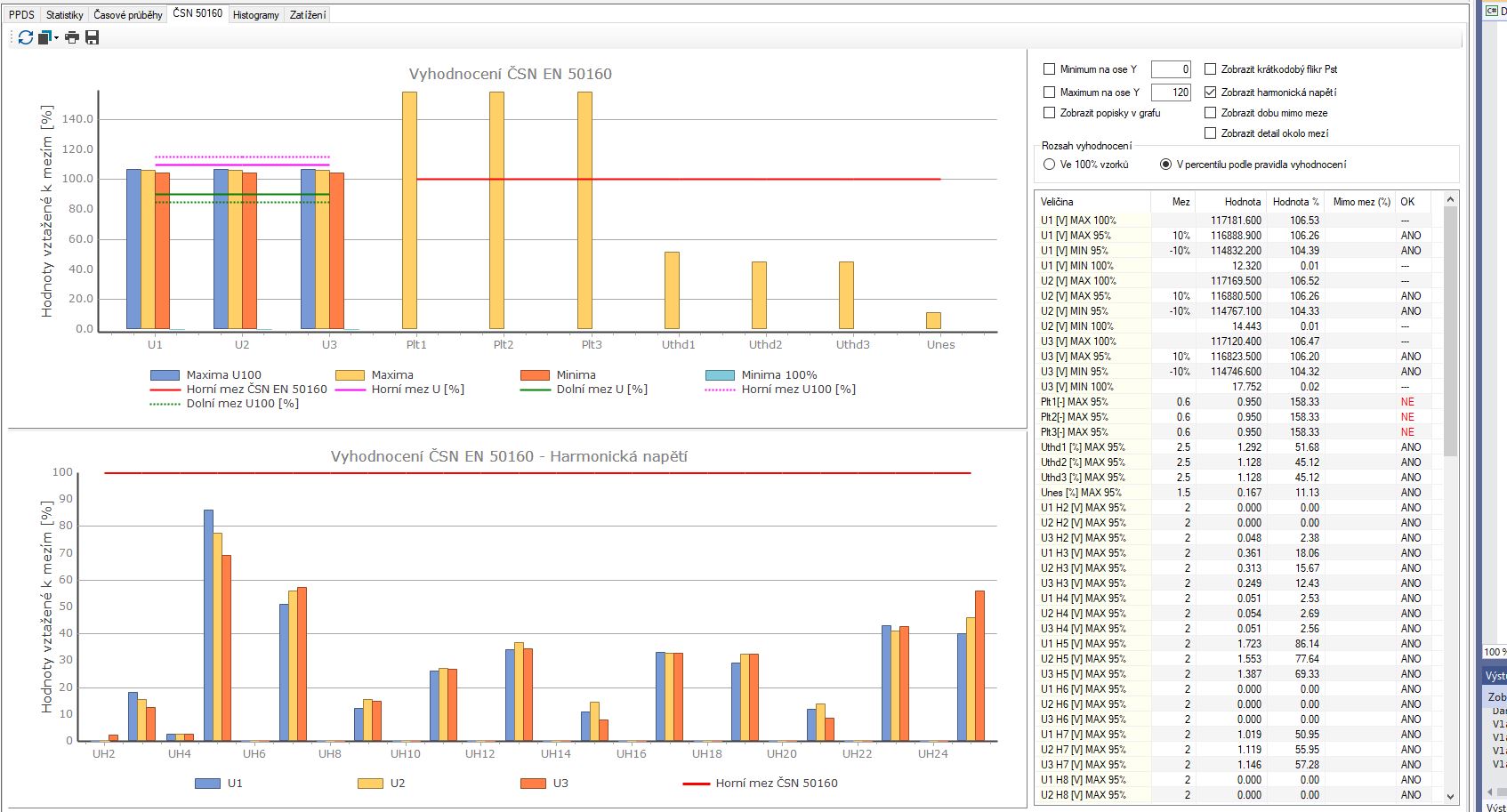1507x812 pixels.
Task: Click the table's scroll up arrow
Action: [x=1450, y=200]
